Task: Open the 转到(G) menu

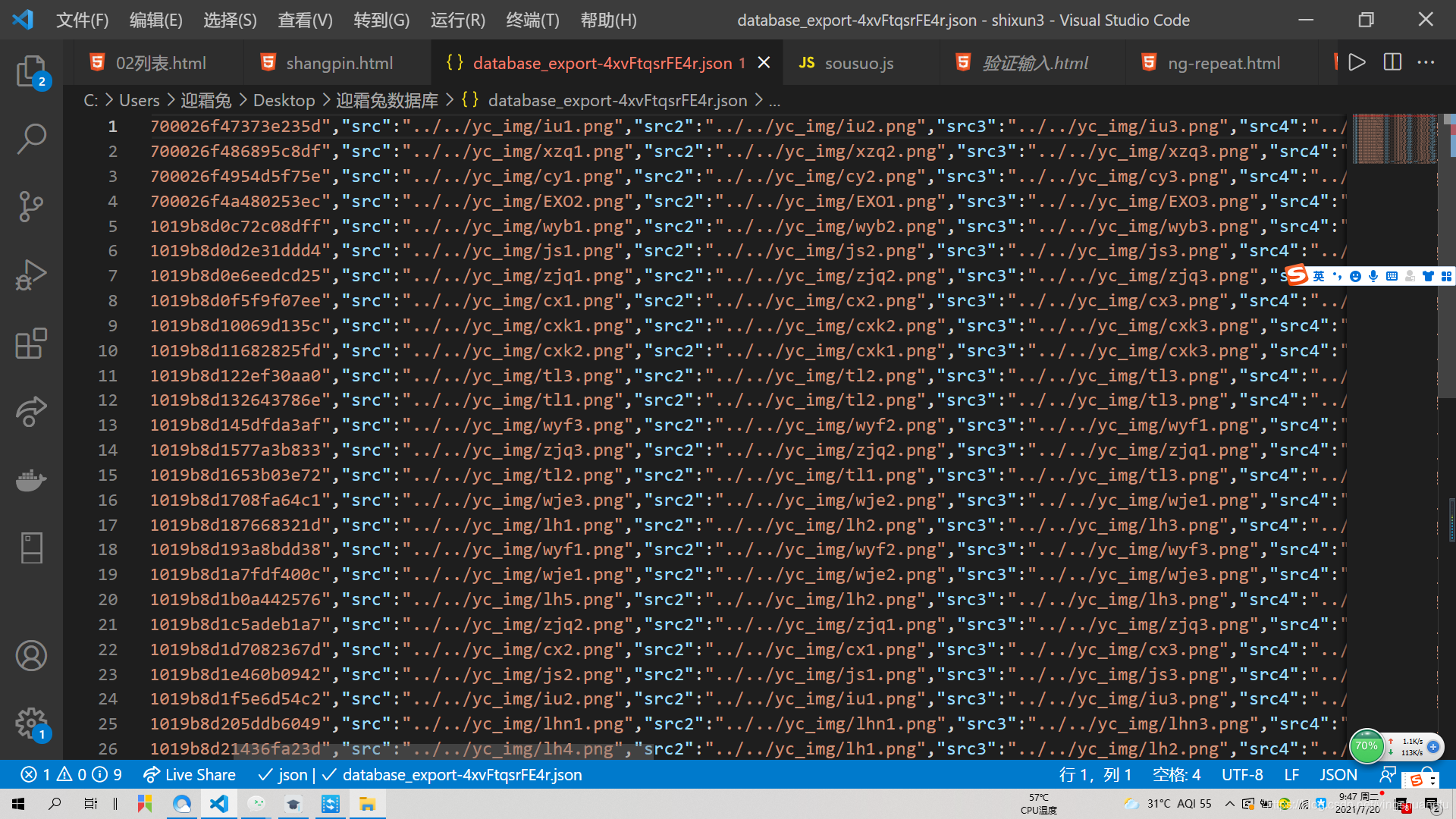Action: pyautogui.click(x=381, y=20)
